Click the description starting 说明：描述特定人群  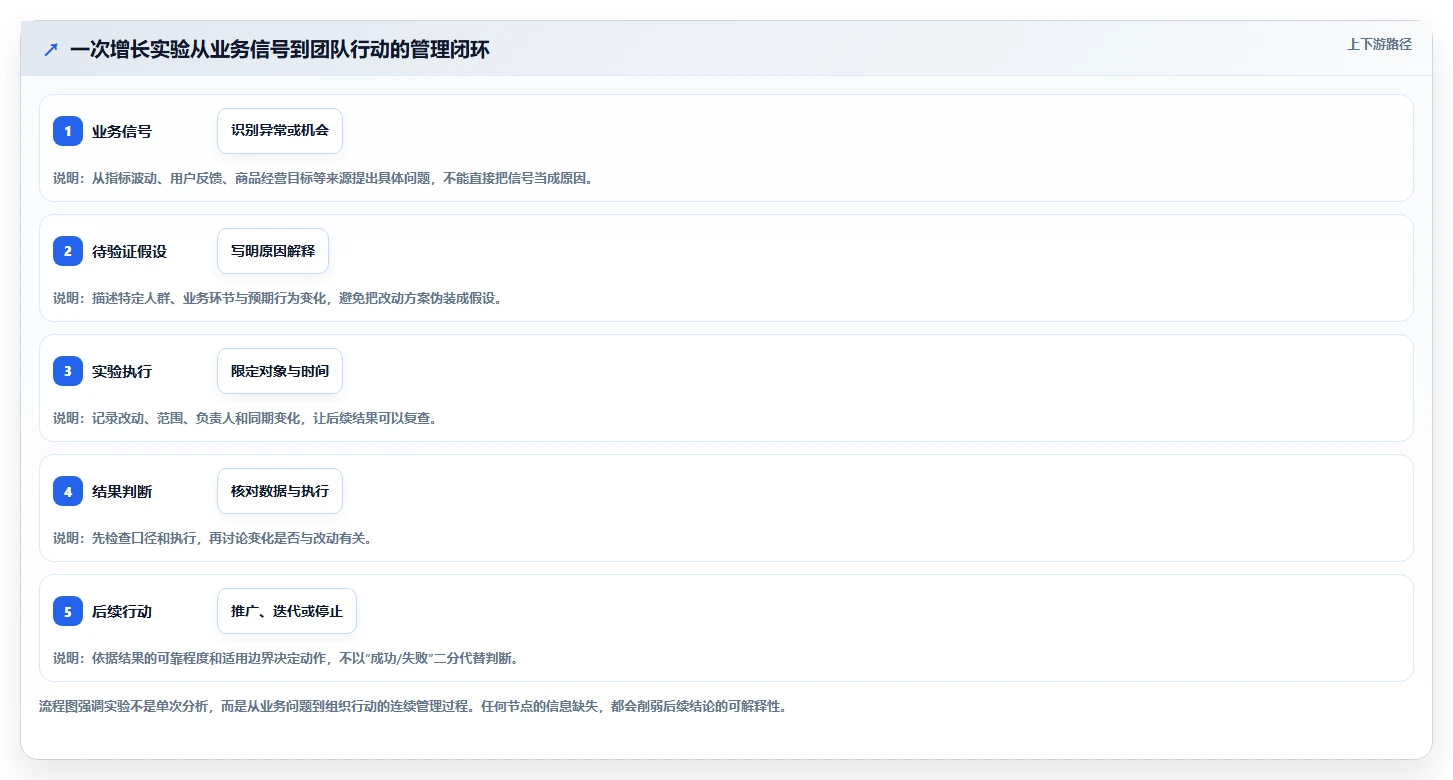pos(278,298)
